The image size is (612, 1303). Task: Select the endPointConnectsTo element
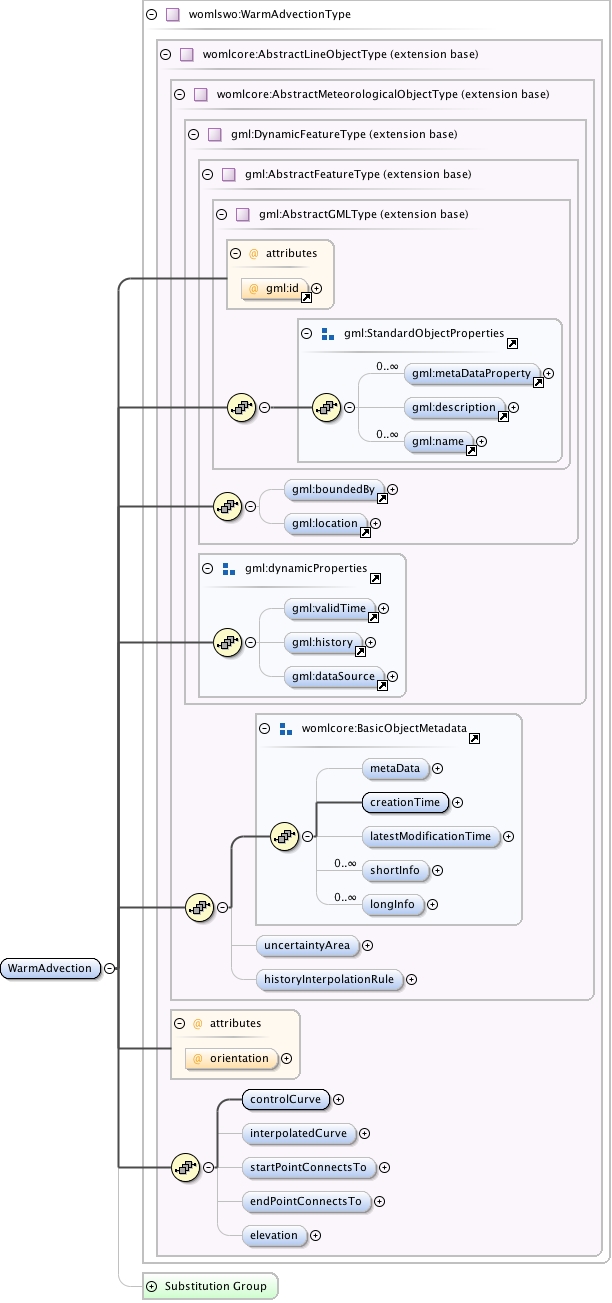pyautogui.click(x=306, y=1201)
